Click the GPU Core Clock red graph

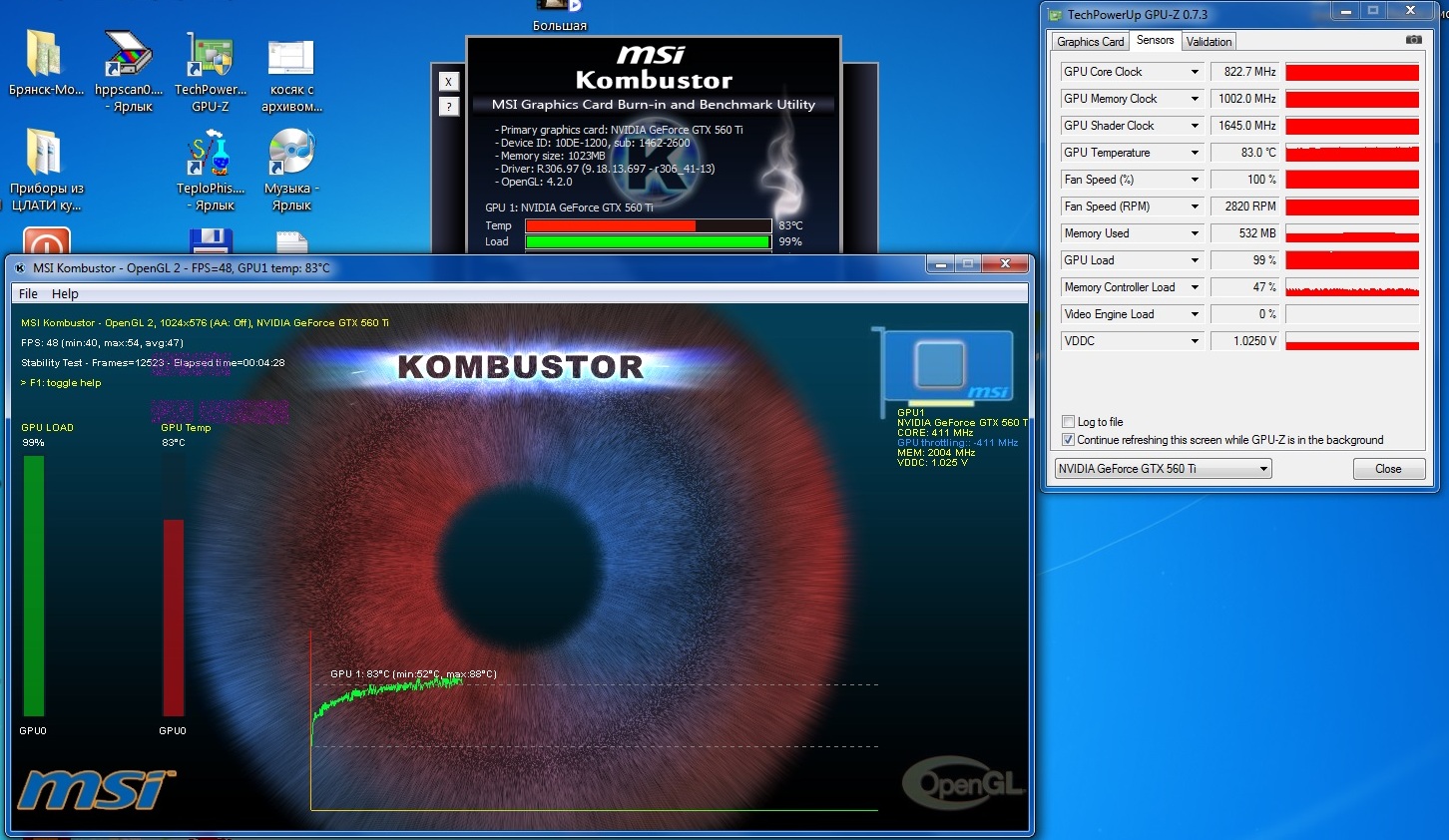coord(1352,72)
